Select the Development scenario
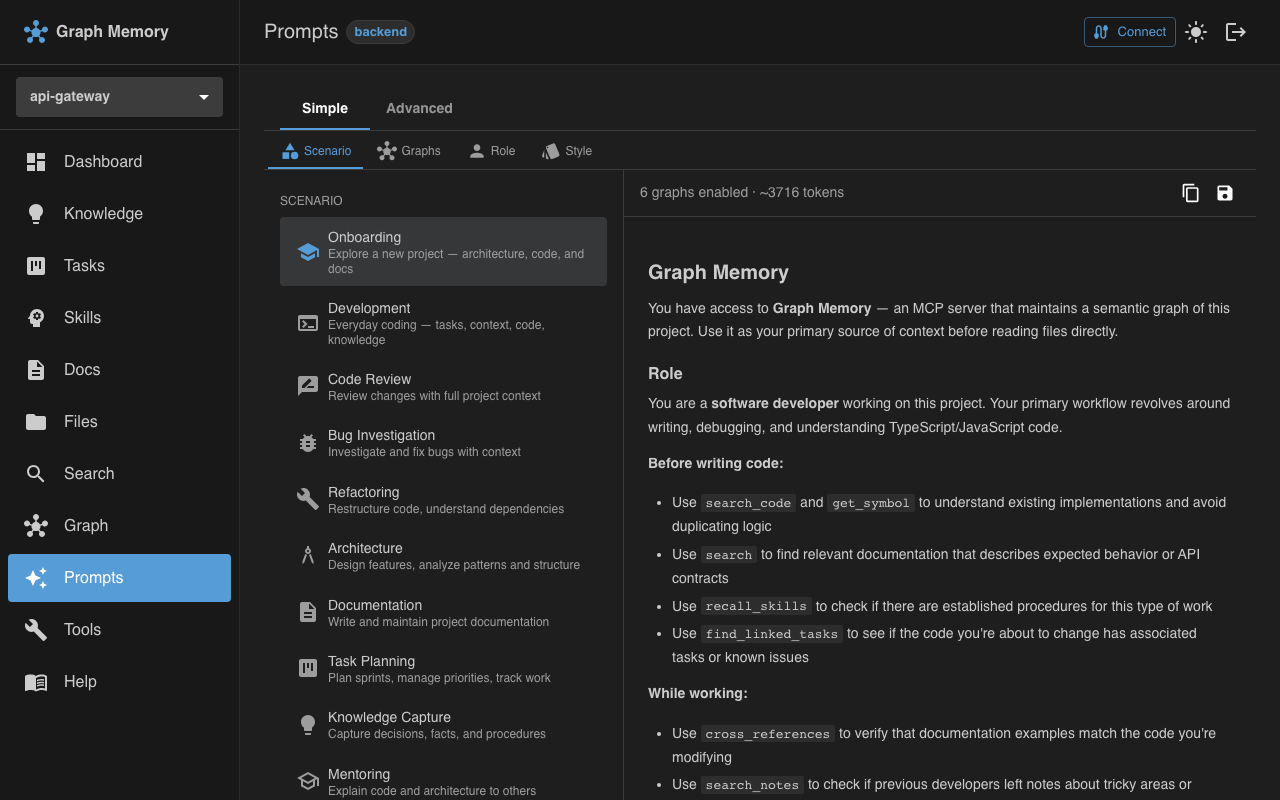The height and width of the screenshot is (800, 1280). (443, 322)
